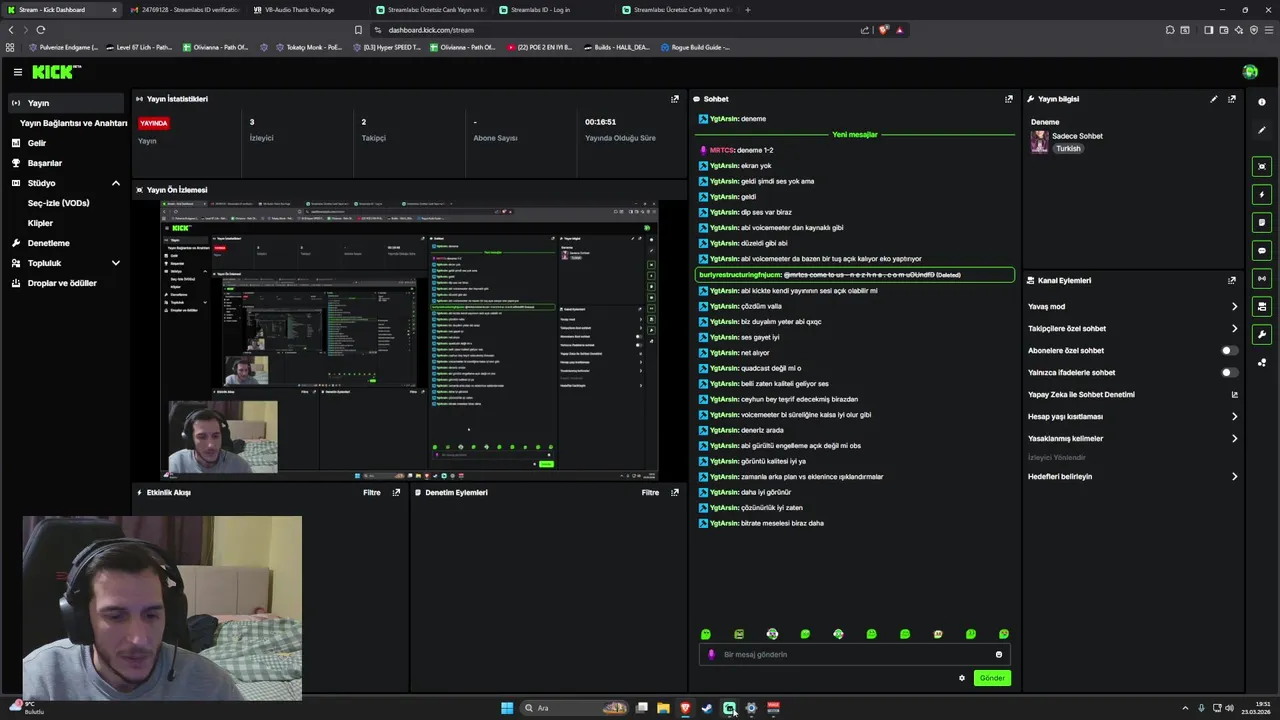Screen dimensions: 1280x720
Task: Pop out the Sohbet chat panel
Action: (x=1009, y=99)
